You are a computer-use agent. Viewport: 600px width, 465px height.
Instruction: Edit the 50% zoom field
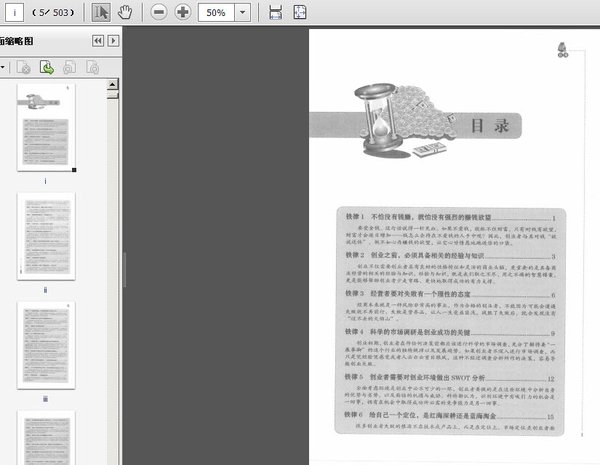(x=216, y=13)
